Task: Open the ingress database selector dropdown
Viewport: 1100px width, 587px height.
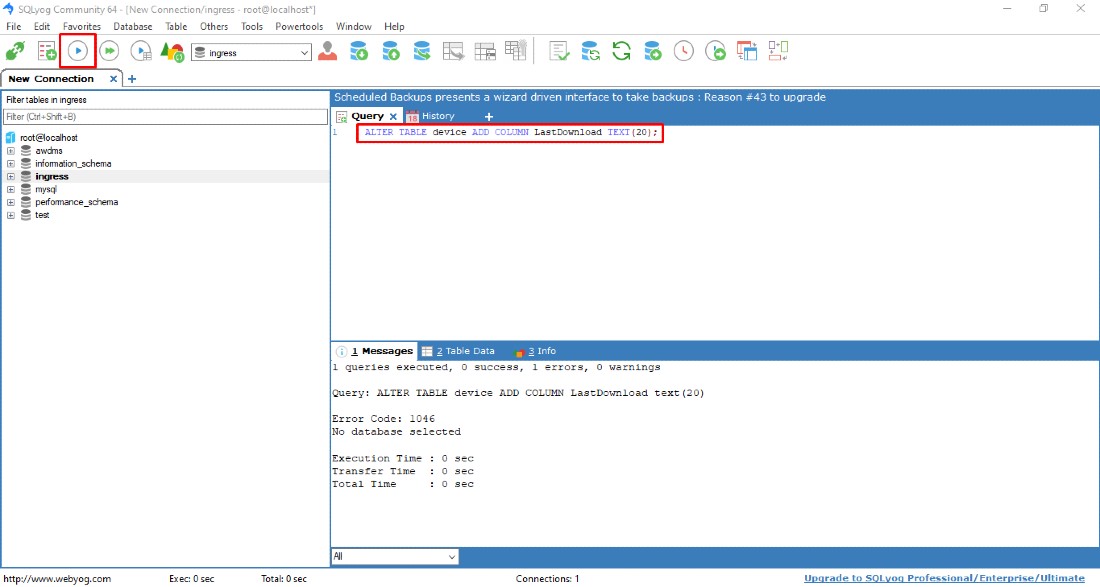Action: point(251,53)
